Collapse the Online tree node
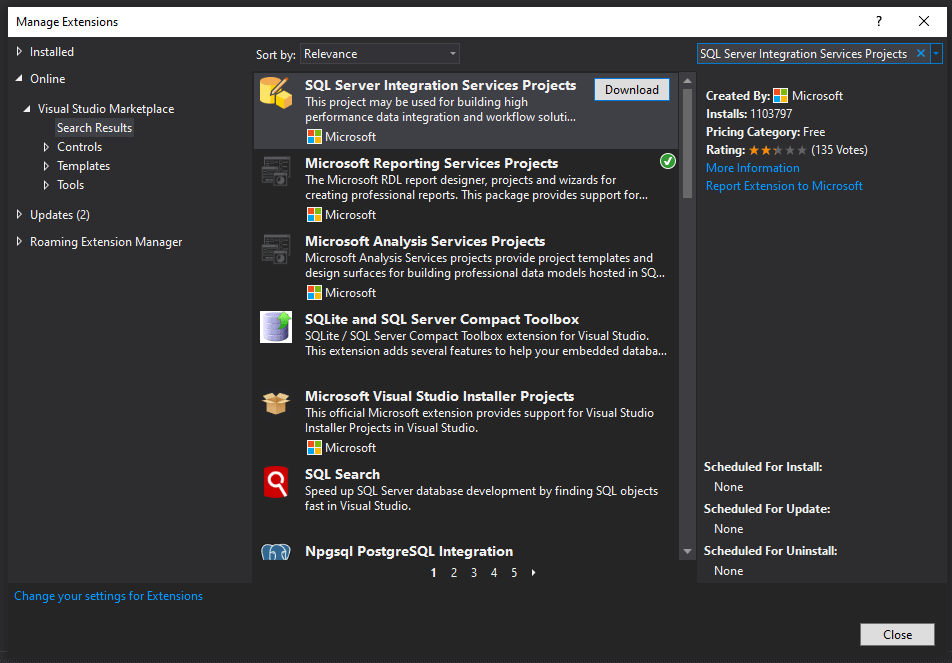The height and width of the screenshot is (663, 952). pyautogui.click(x=20, y=78)
